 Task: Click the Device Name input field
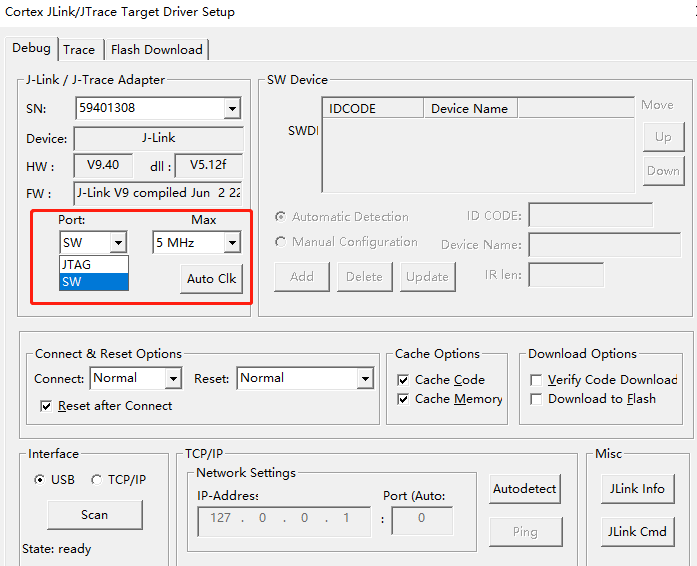pos(605,244)
